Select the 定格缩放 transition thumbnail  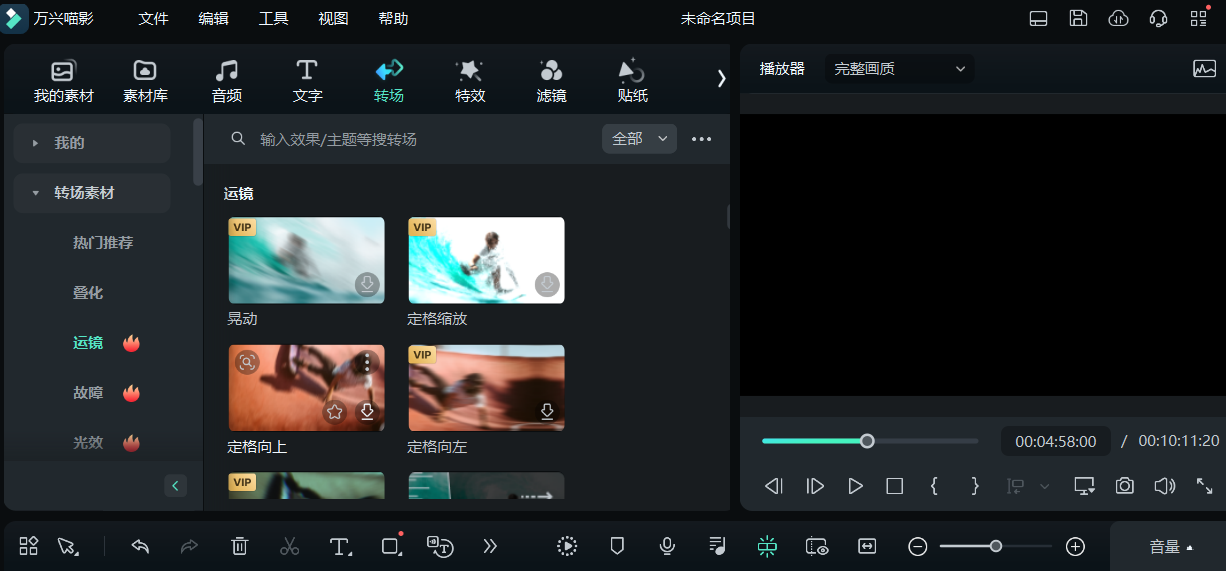(x=486, y=260)
